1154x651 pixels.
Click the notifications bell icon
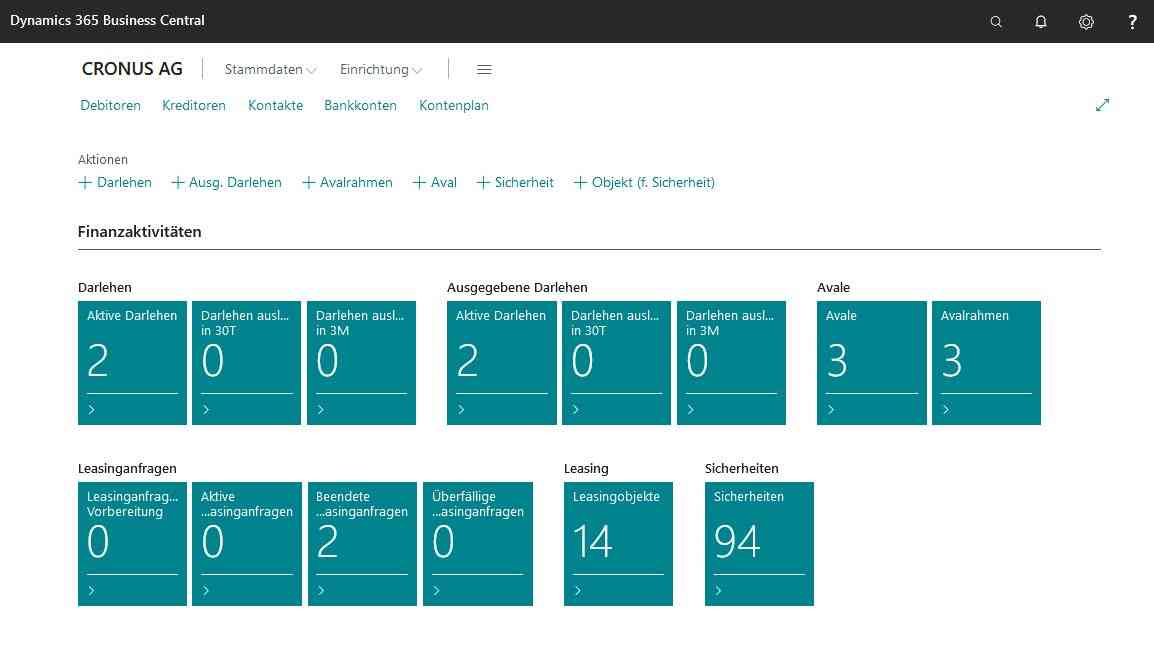pos(1040,22)
